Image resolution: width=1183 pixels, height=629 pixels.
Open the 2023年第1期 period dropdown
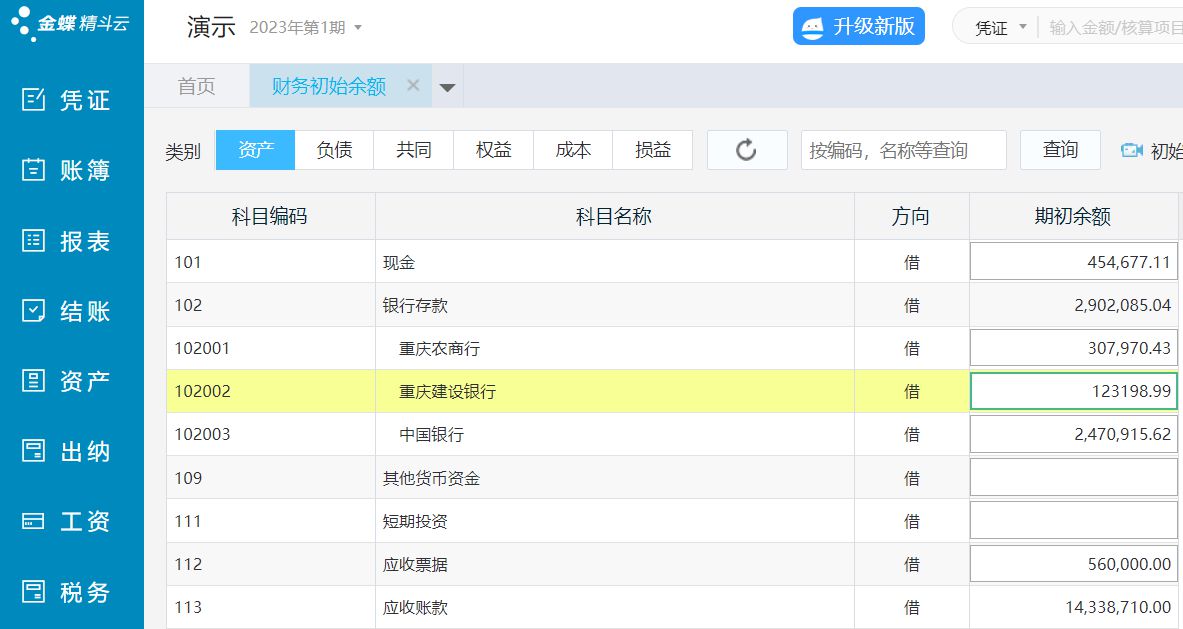306,27
